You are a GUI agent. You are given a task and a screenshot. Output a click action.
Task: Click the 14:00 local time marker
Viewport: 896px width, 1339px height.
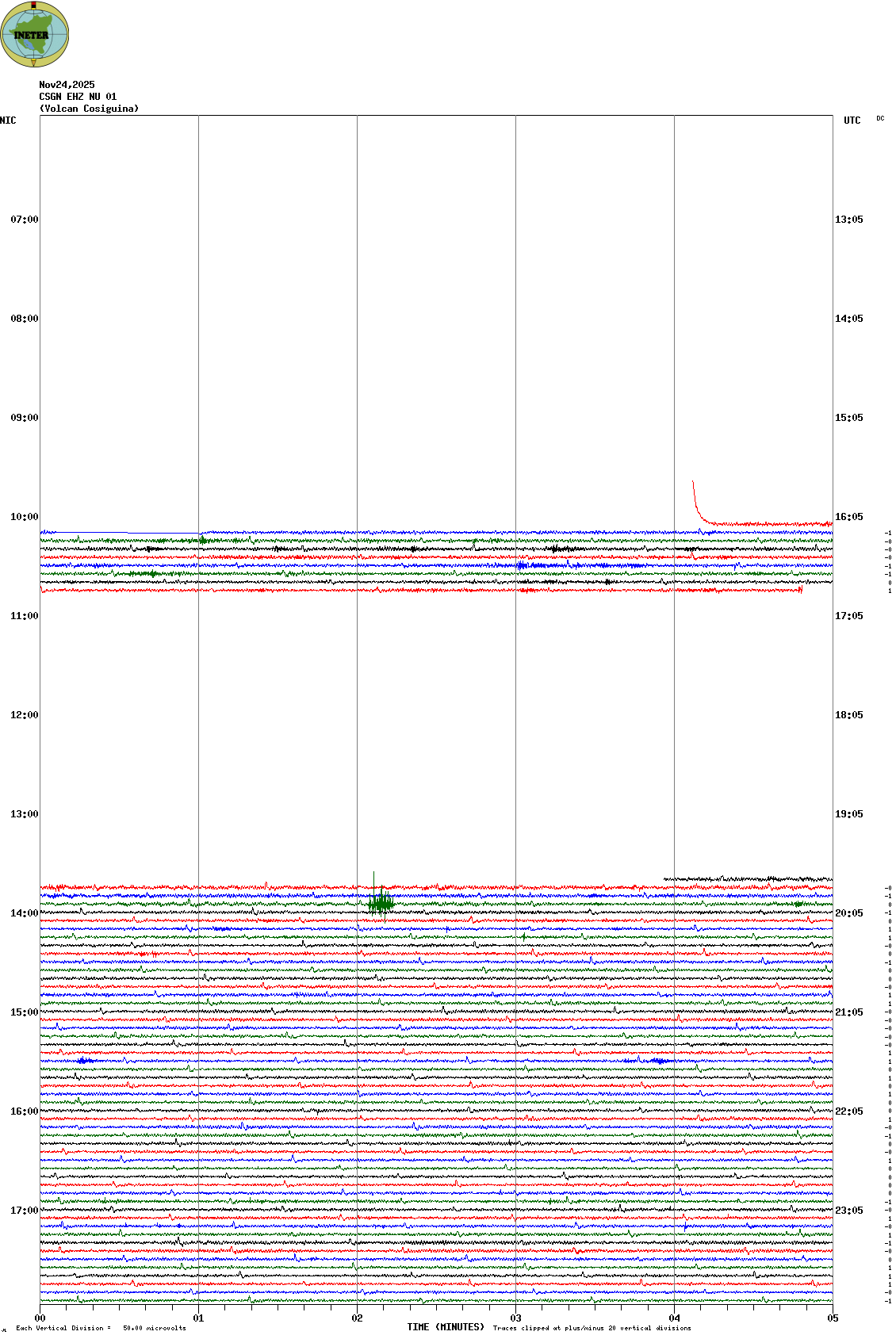[x=24, y=913]
